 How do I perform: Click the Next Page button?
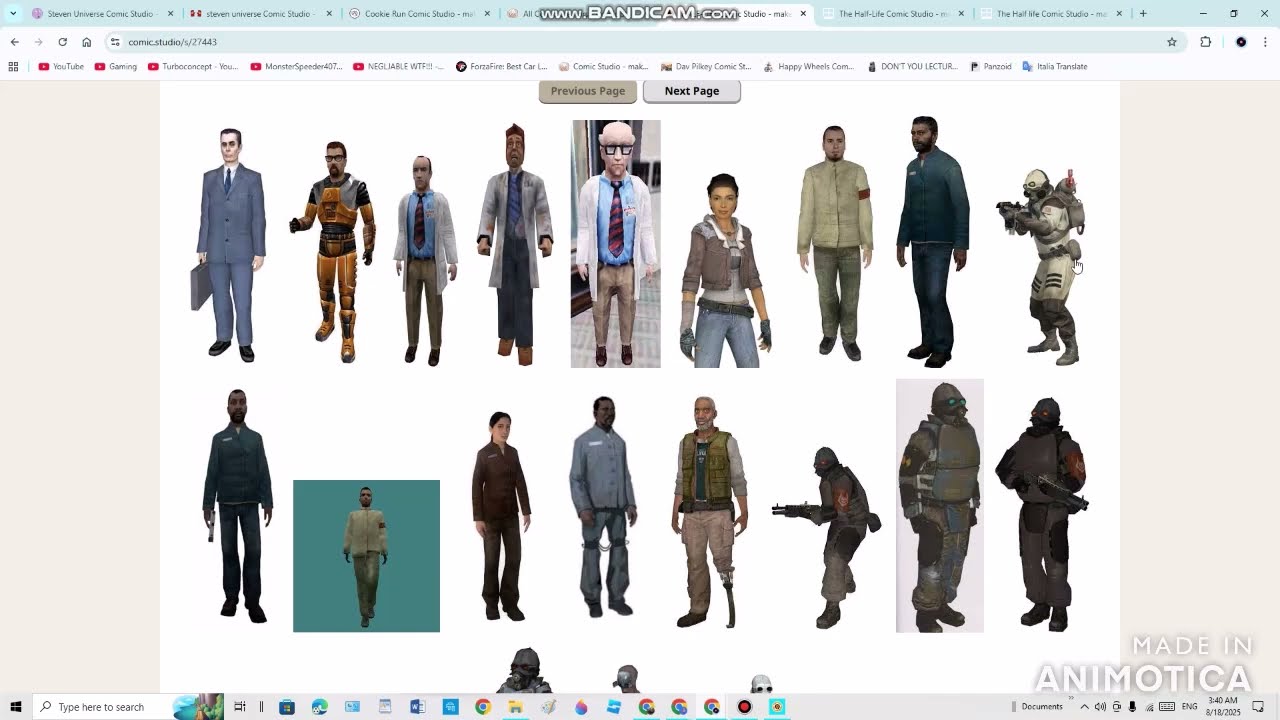692,91
